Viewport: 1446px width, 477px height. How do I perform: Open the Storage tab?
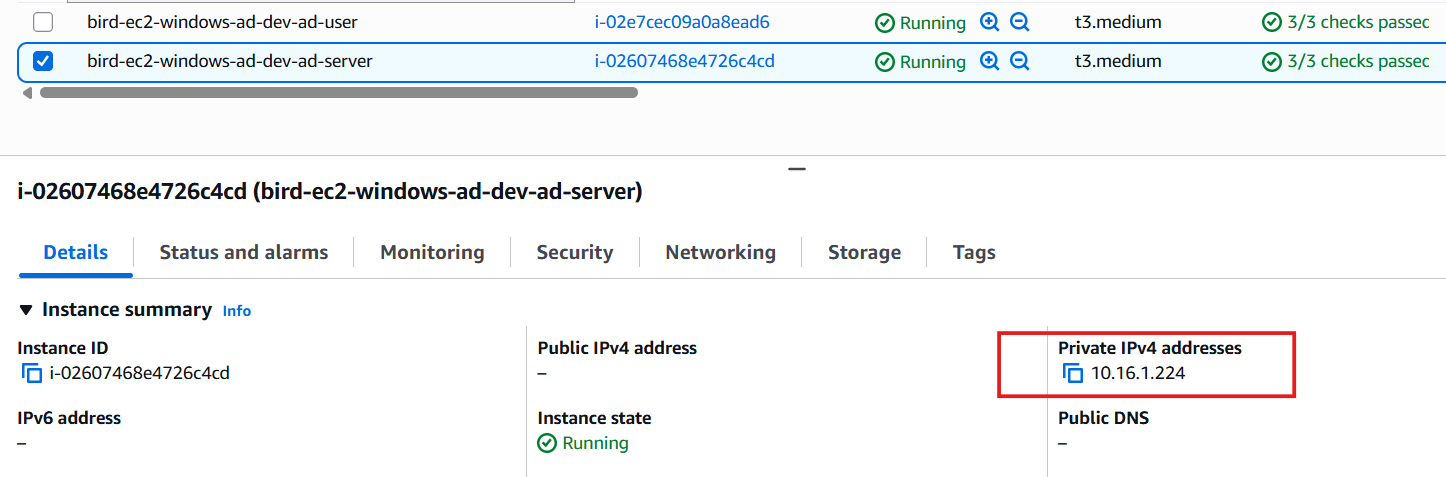[x=864, y=252]
